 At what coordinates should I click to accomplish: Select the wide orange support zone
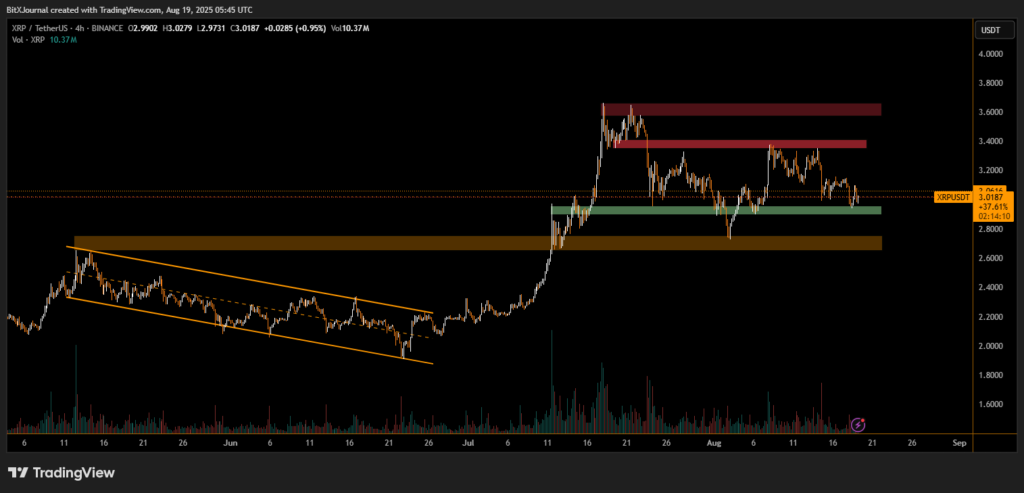(478, 243)
